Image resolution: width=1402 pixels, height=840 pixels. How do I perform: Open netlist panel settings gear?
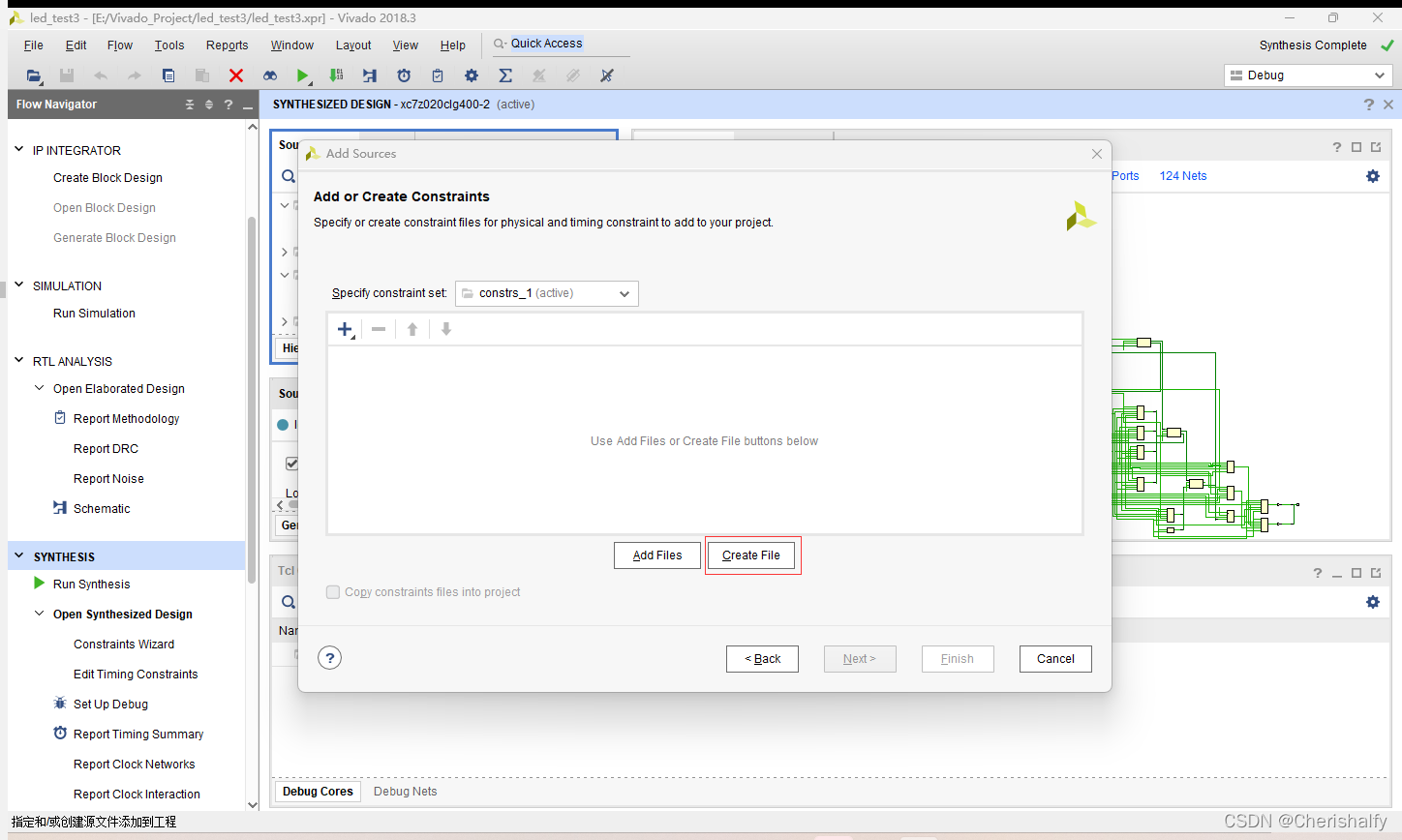coord(1373,176)
